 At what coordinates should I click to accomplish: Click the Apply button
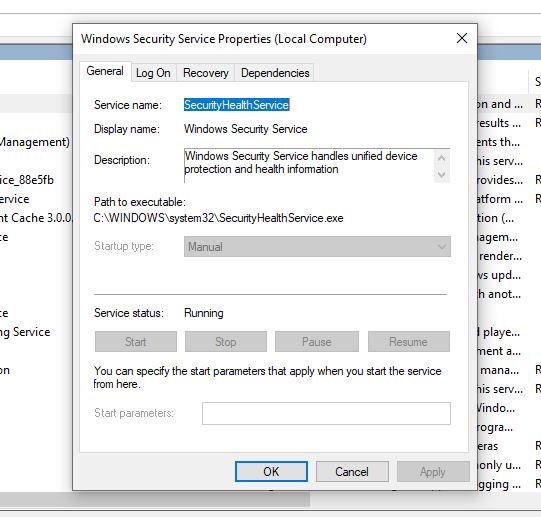click(x=433, y=471)
